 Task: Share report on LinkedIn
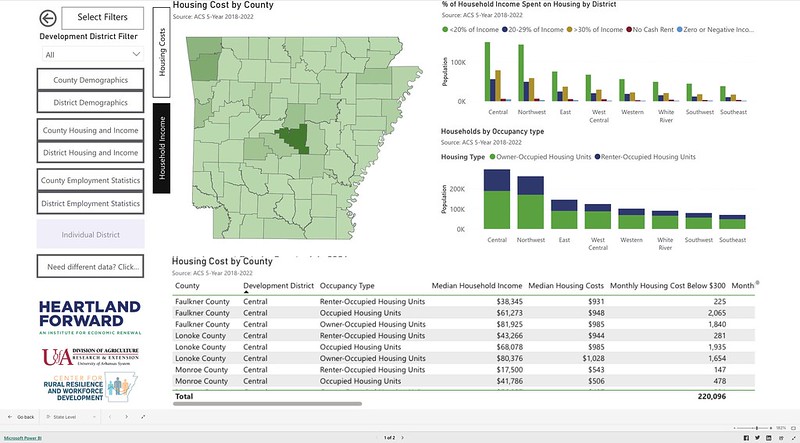769,438
